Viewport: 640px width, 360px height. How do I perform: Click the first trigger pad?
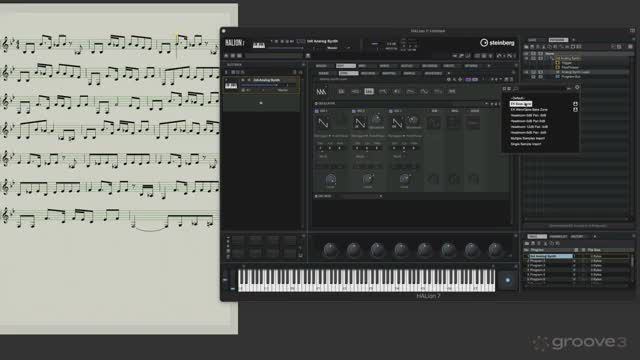tap(238, 240)
